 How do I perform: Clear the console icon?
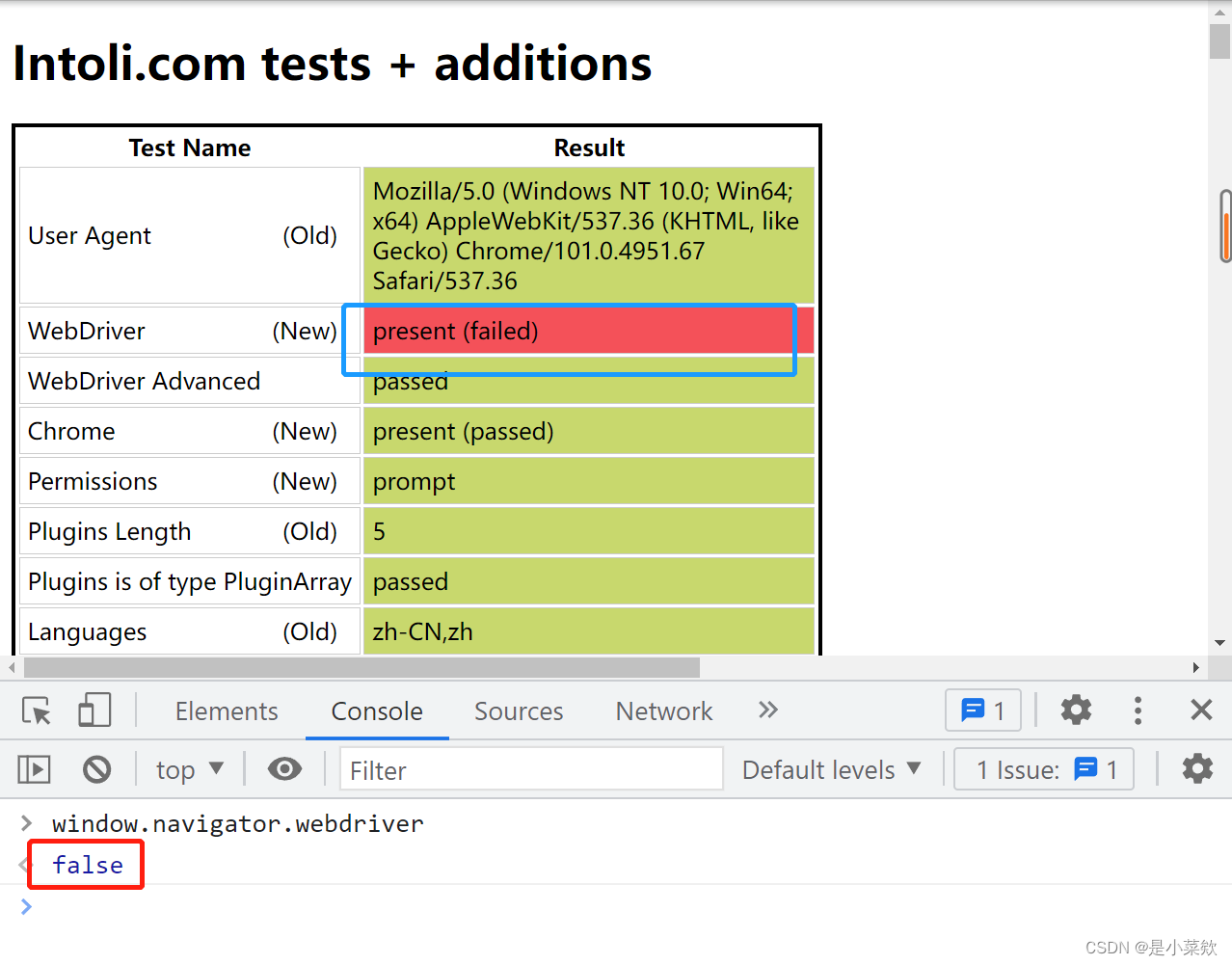click(96, 769)
